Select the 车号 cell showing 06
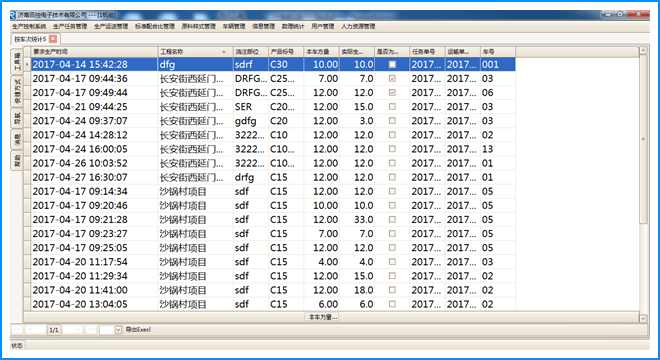Image resolution: width=660 pixels, height=360 pixels. pyautogui.click(x=498, y=93)
